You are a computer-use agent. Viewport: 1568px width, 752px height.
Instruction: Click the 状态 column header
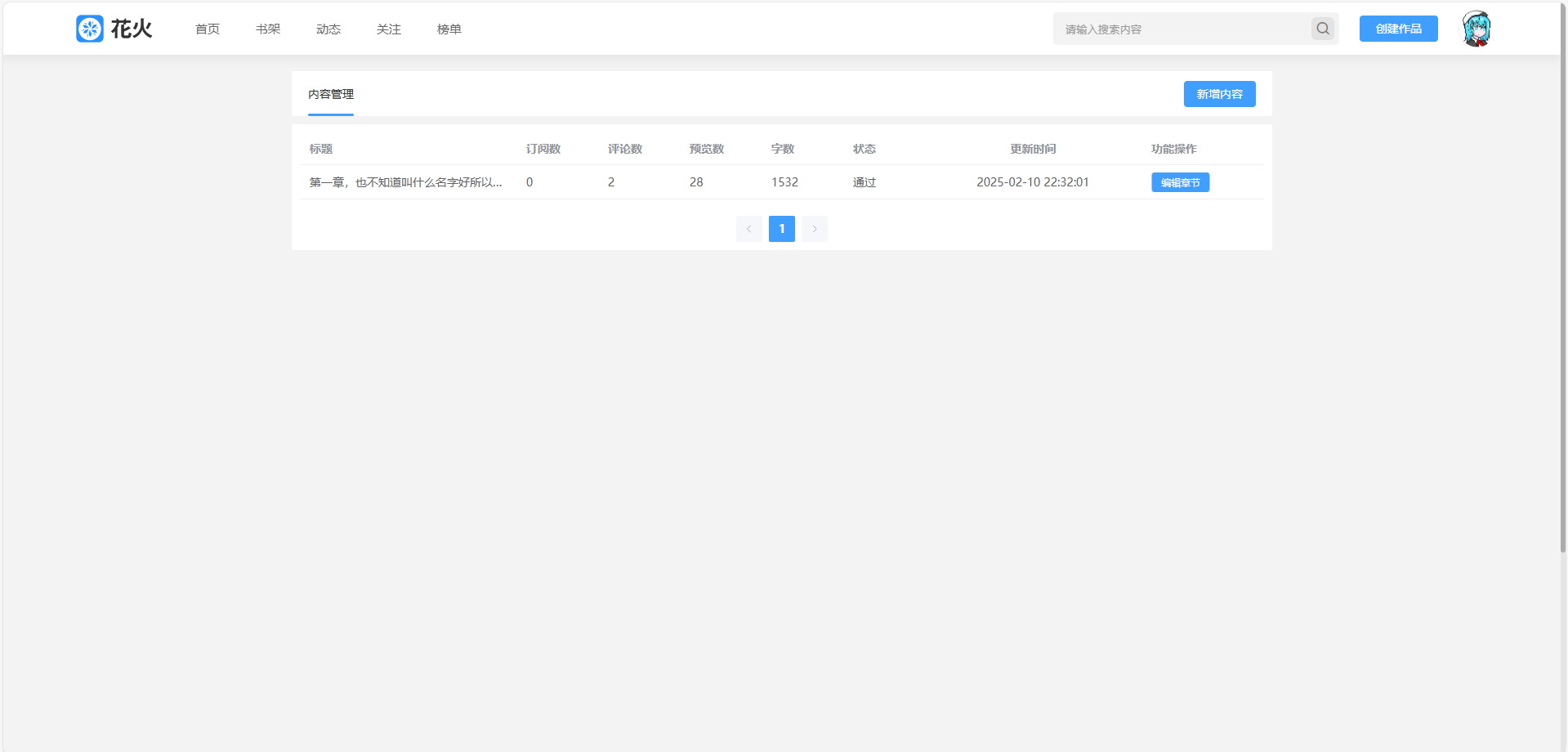(x=864, y=149)
